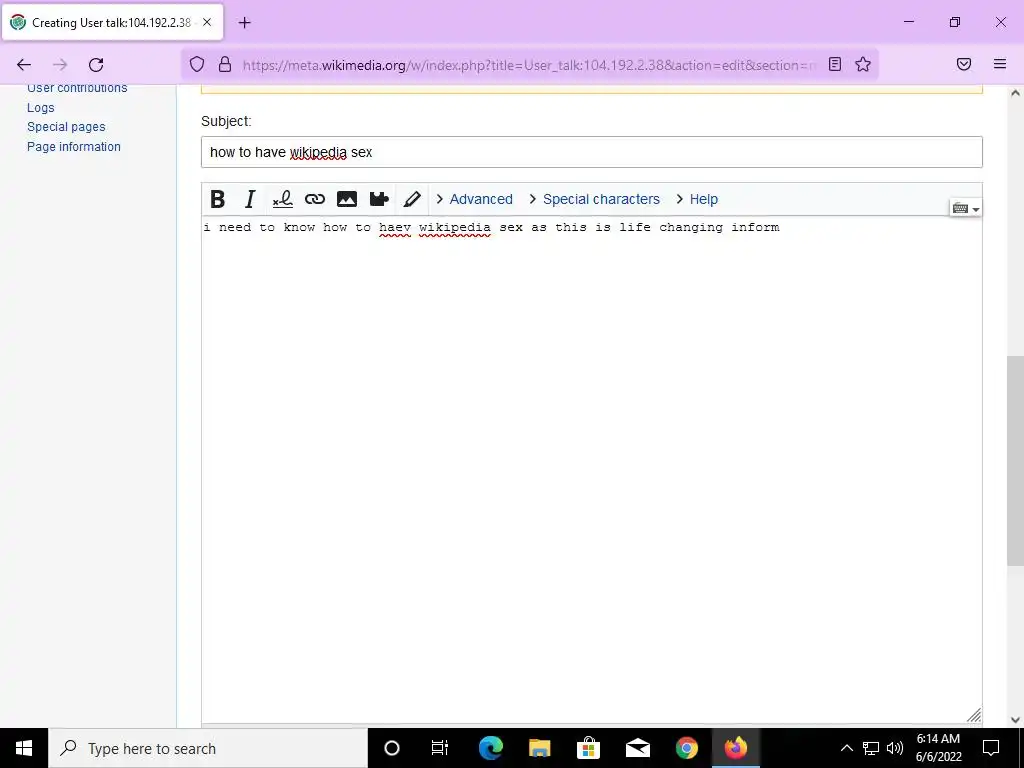The width and height of the screenshot is (1024, 768).
Task: Launch Microsoft Edge from taskbar
Action: (490, 748)
